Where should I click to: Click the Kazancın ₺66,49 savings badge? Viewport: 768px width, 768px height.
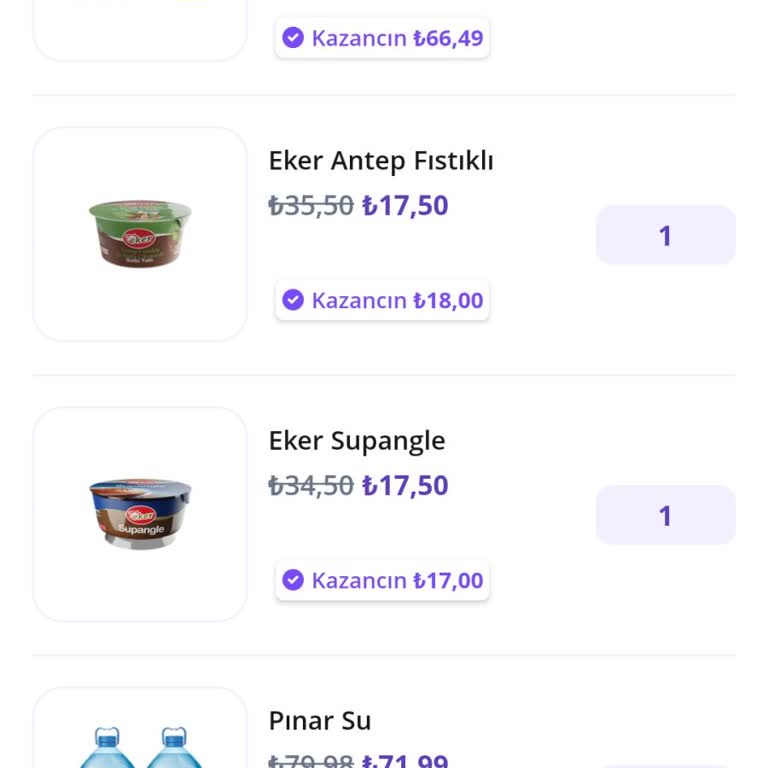(x=382, y=38)
